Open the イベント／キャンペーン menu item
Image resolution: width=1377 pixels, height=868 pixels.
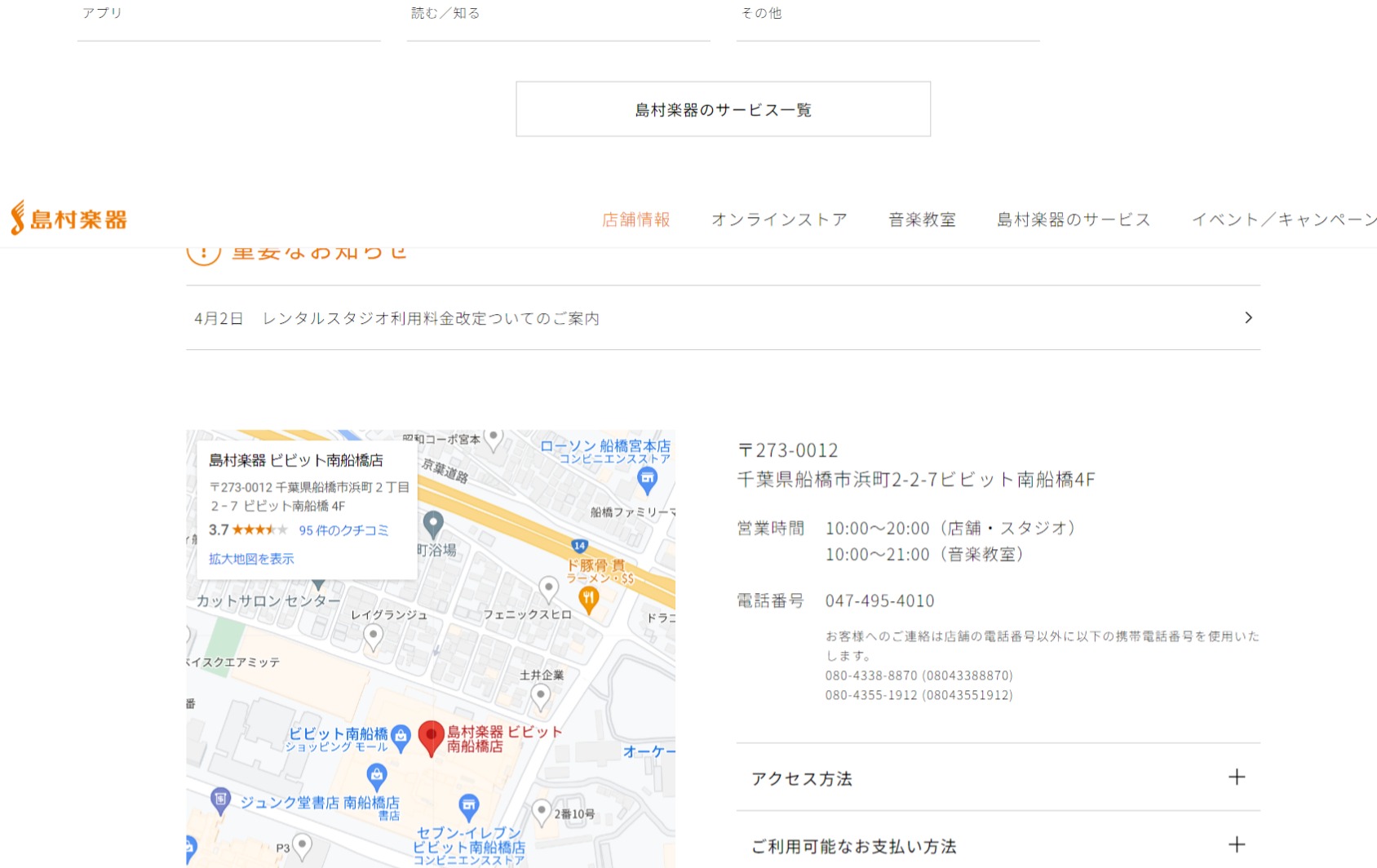[1284, 219]
